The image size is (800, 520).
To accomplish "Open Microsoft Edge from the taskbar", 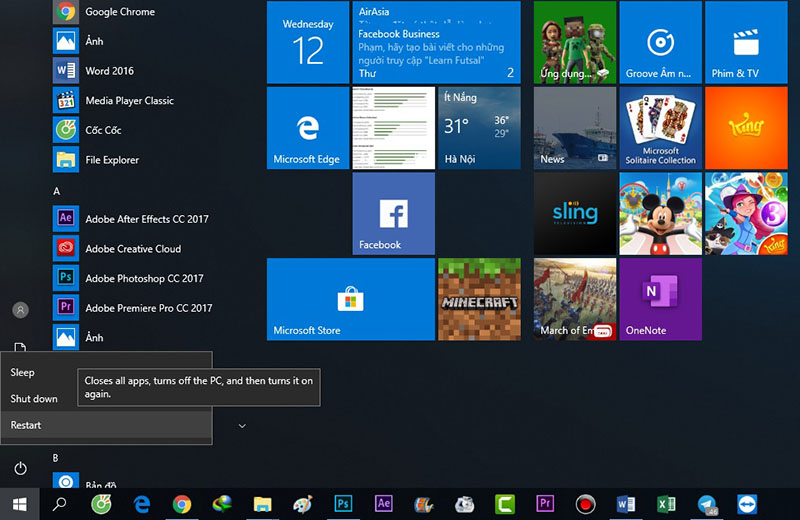I will coord(141,504).
